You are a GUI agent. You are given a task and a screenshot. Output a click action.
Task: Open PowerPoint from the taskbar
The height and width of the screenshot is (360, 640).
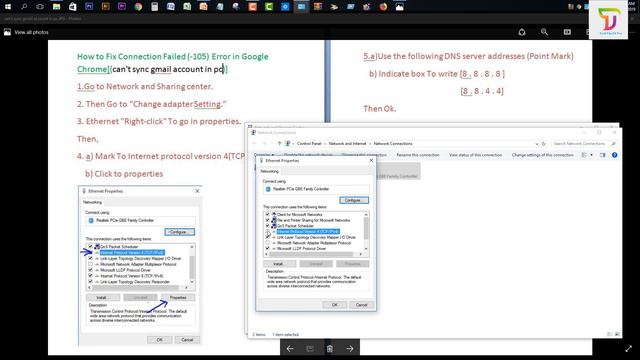[203, 7]
